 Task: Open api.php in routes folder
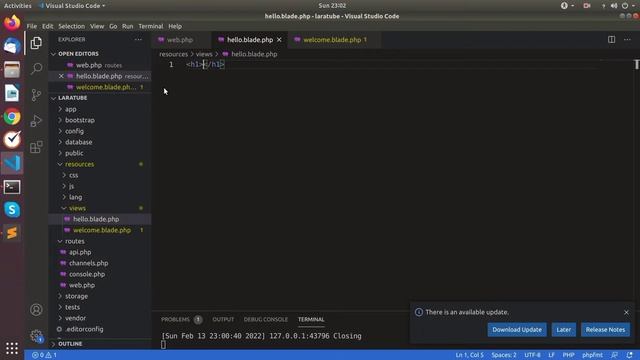pyautogui.click(x=80, y=252)
